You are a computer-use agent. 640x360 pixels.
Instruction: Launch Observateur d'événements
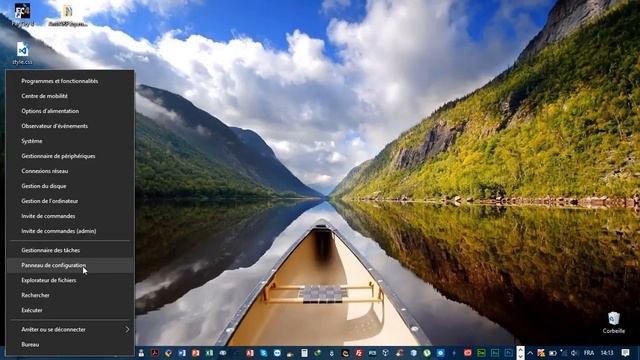pyautogui.click(x=70, y=126)
